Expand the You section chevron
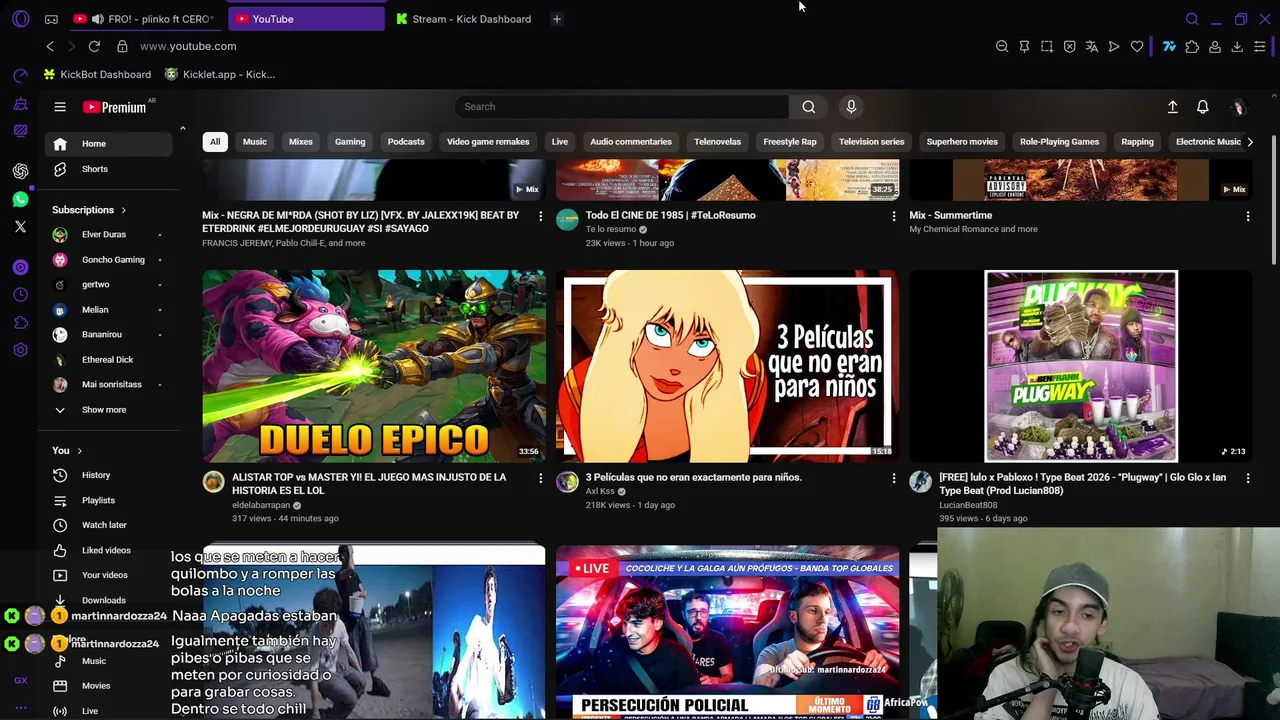1280x720 pixels. coord(79,451)
